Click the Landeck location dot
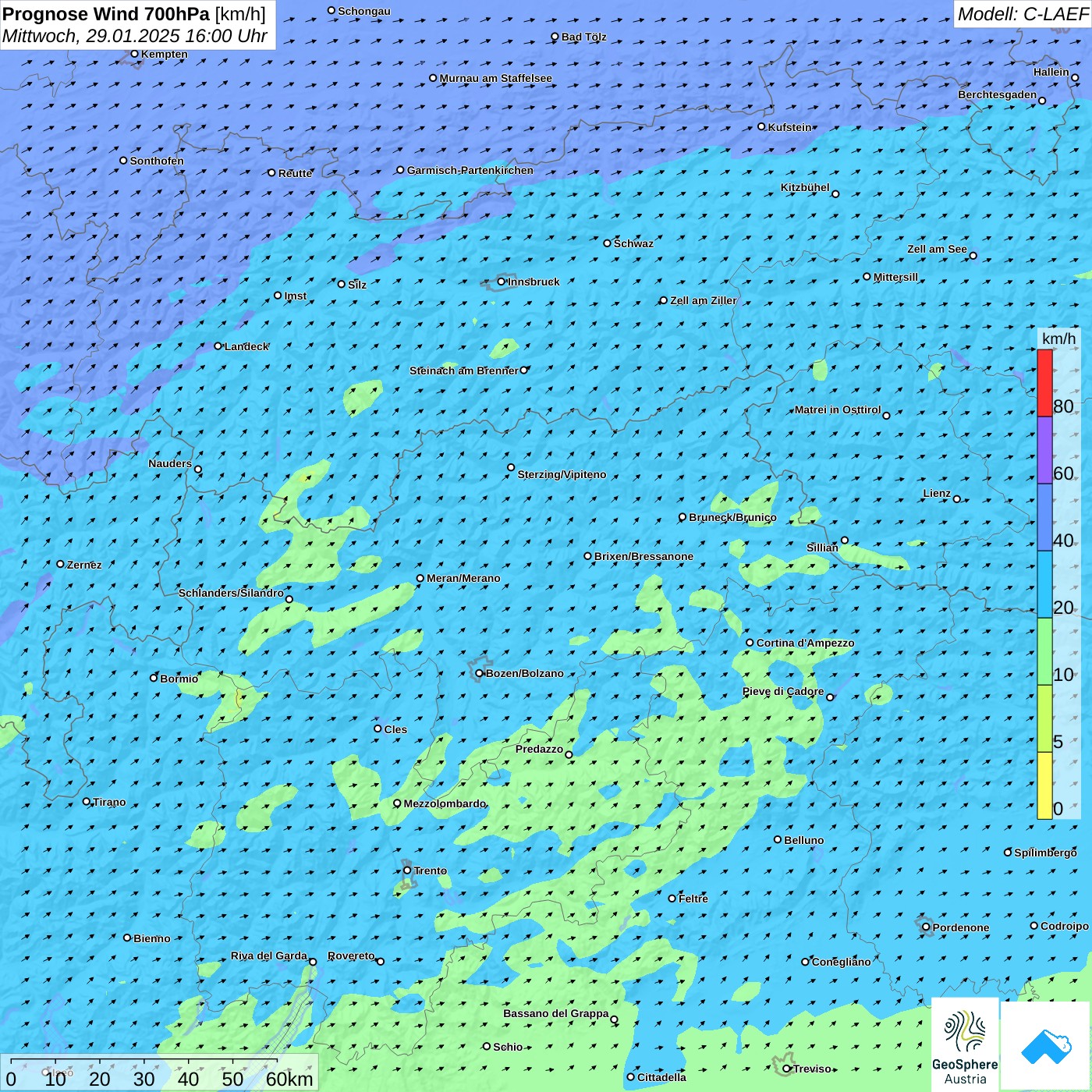 pos(218,346)
